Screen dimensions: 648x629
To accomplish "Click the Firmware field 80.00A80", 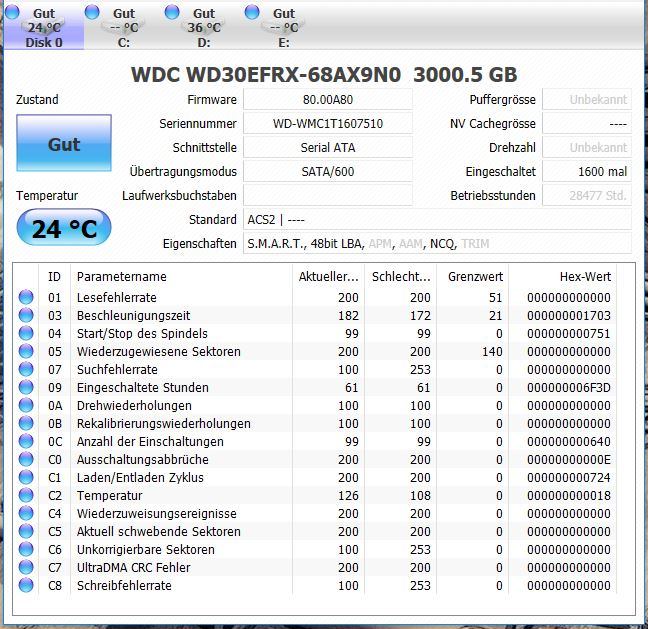I will (x=328, y=100).
